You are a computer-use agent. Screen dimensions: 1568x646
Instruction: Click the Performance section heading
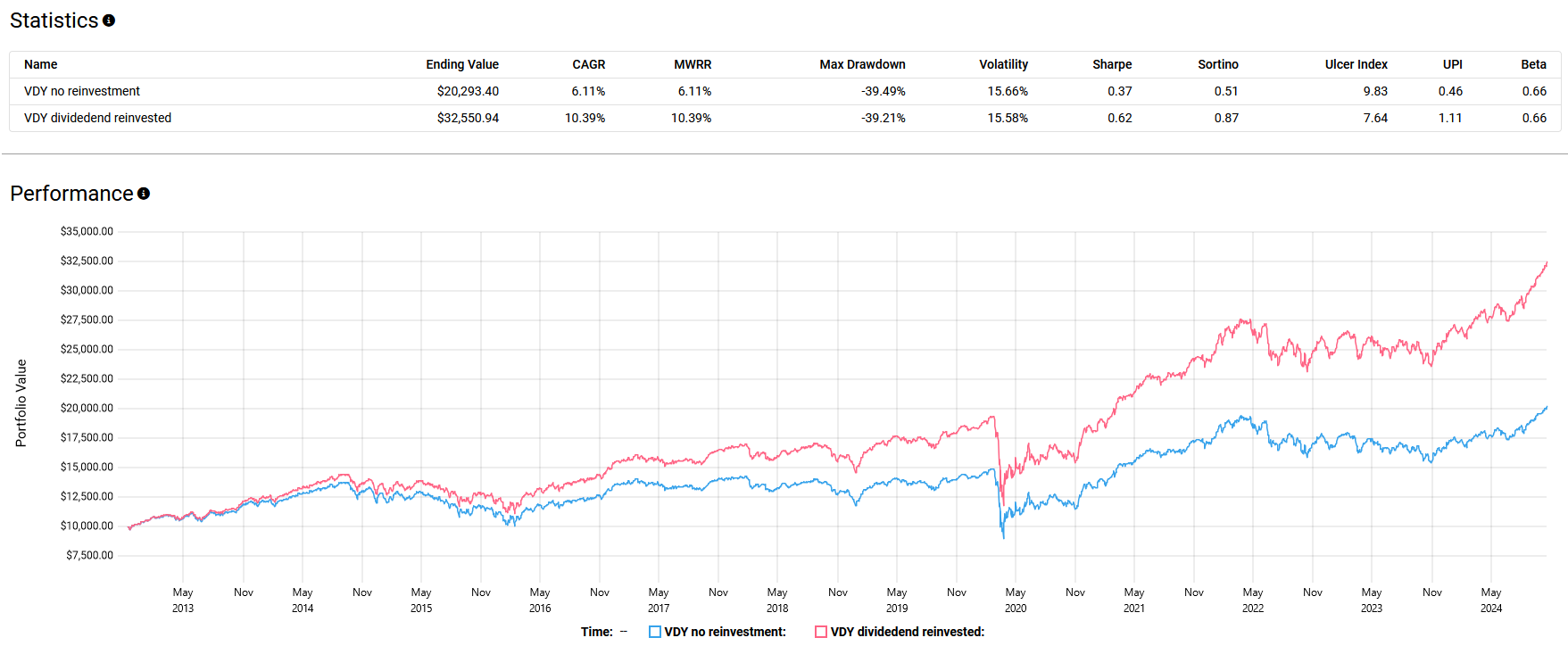[71, 194]
